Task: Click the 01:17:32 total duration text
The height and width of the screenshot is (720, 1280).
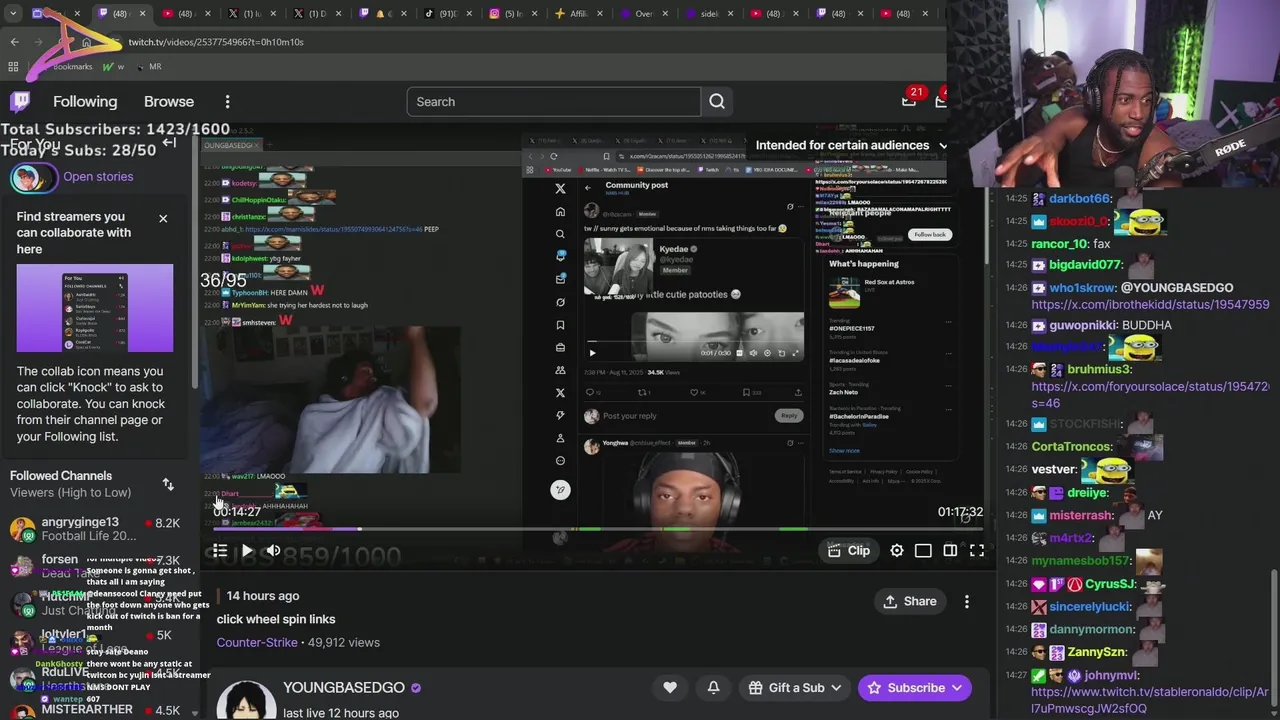Action: [x=960, y=512]
